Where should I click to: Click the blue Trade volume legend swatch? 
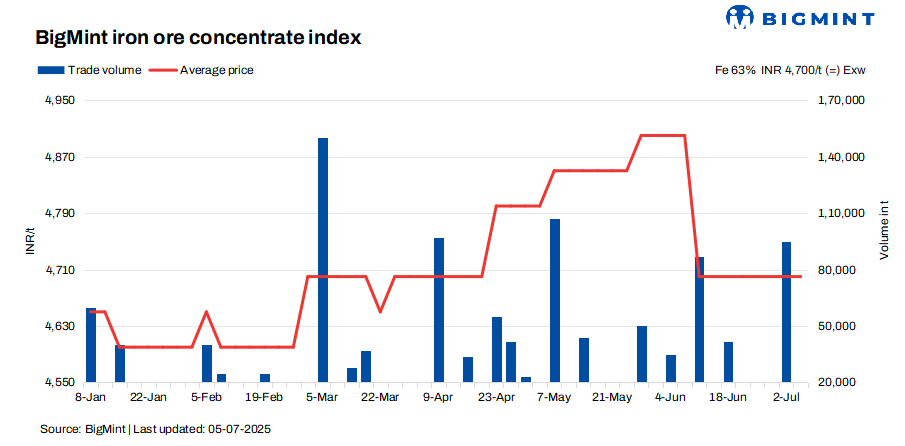click(50, 70)
